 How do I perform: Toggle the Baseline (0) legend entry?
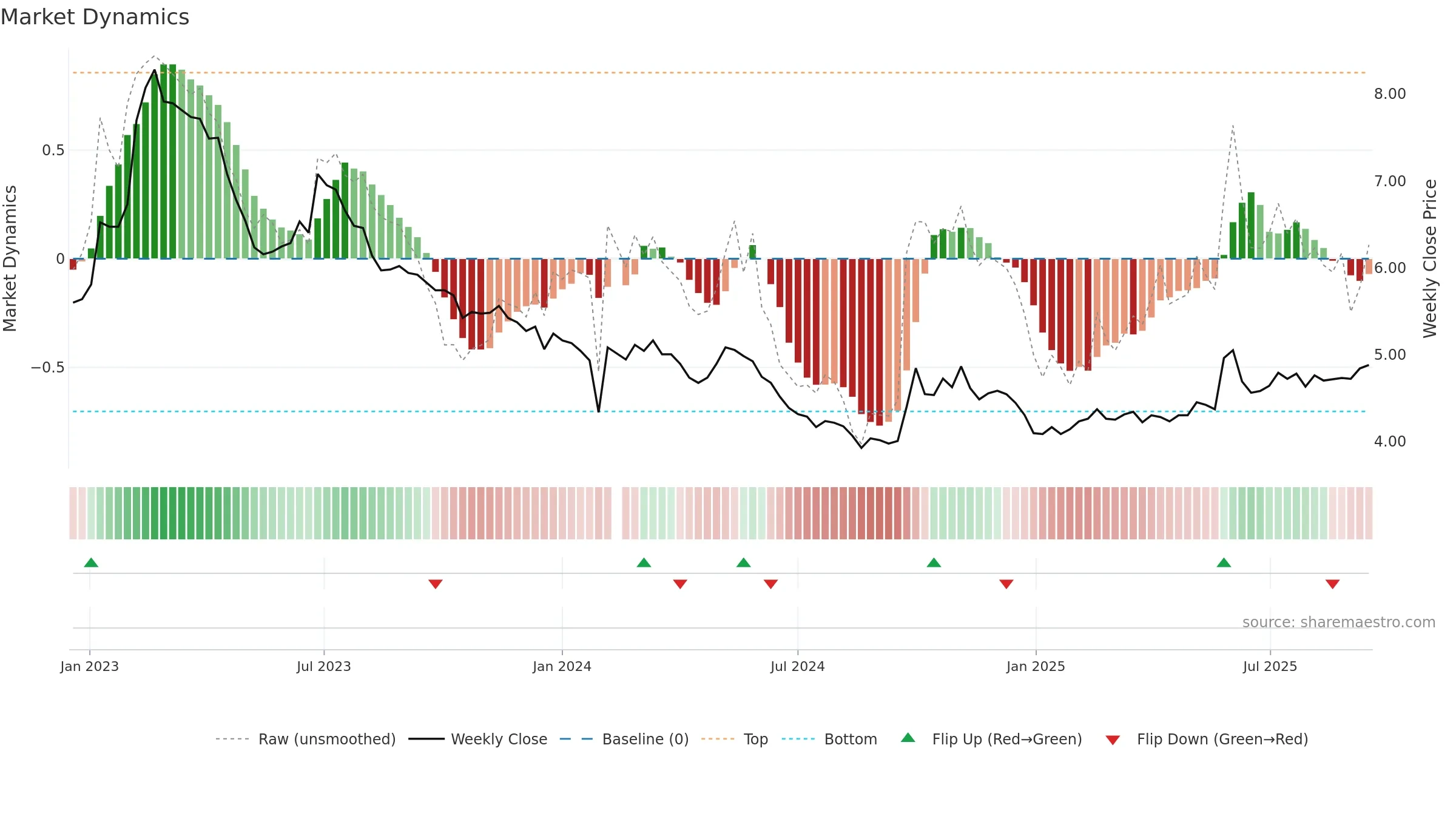[x=624, y=739]
